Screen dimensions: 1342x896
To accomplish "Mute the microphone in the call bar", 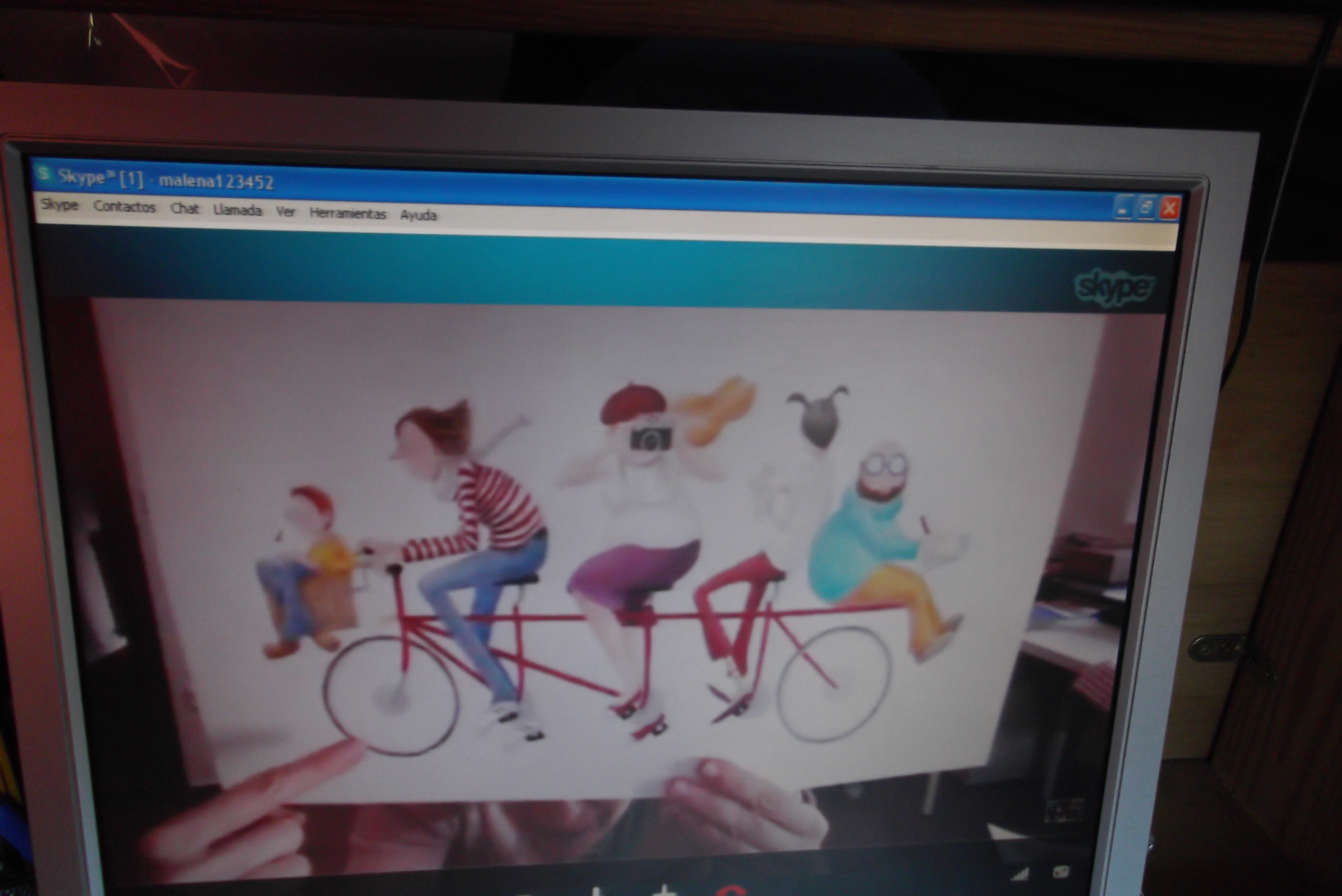I will click(596, 891).
